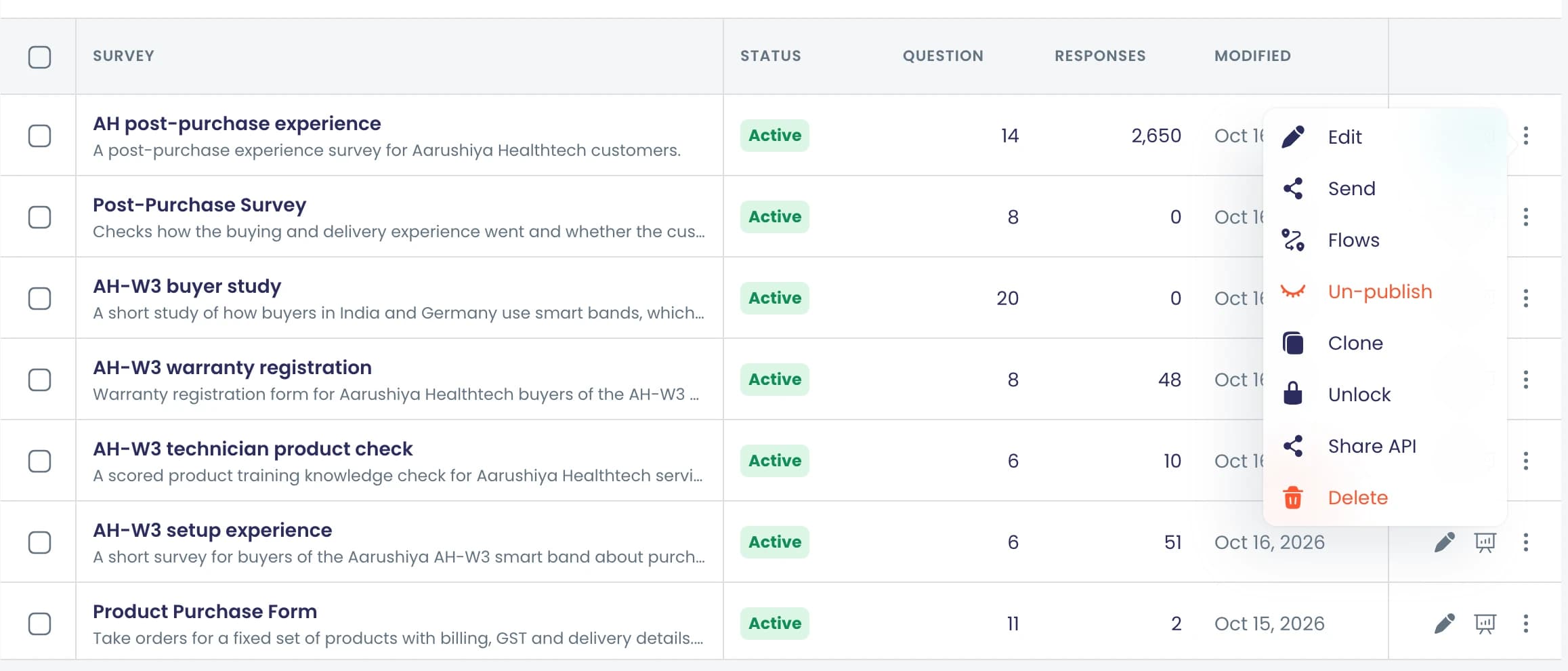The width and height of the screenshot is (1568, 671).
Task: Check the AH-W3 warranty registration checkbox
Action: [39, 380]
